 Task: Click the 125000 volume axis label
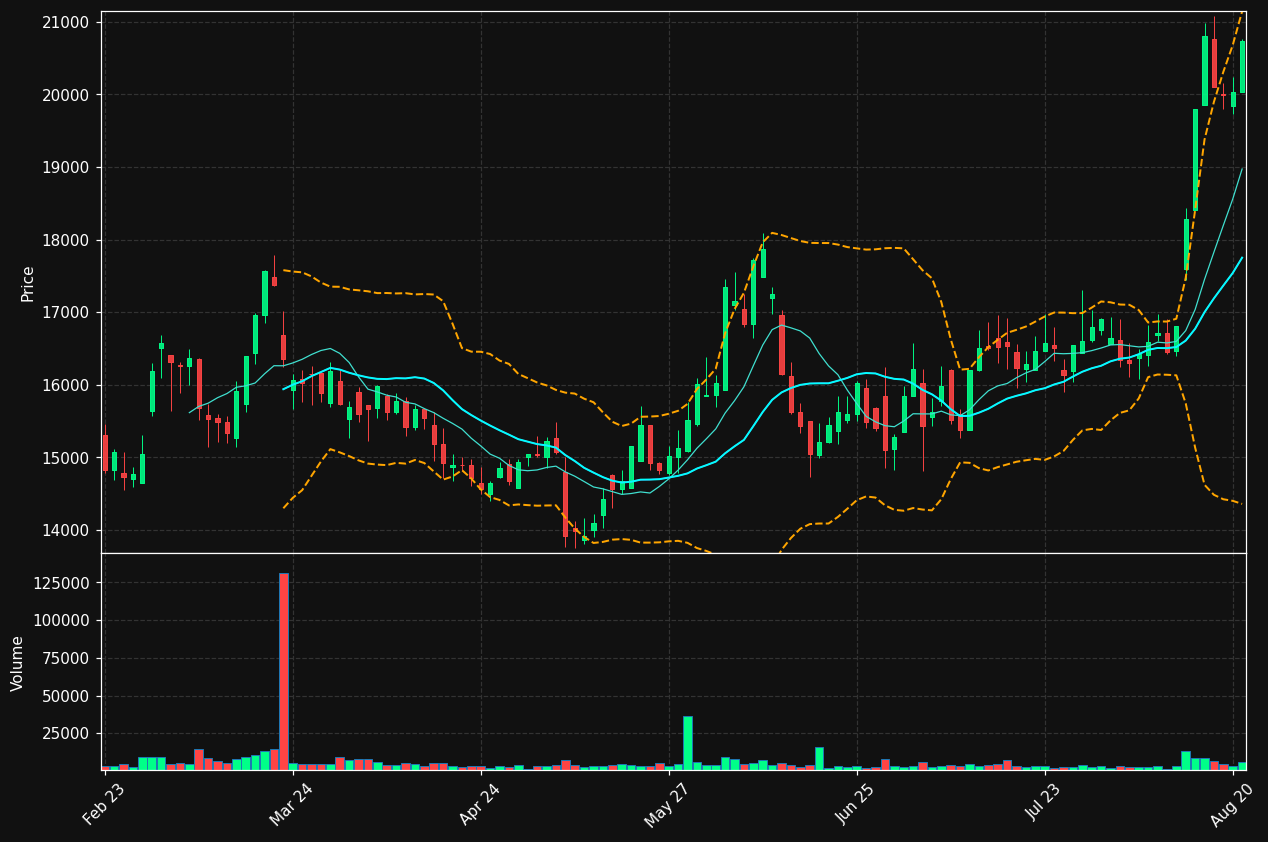pos(63,583)
